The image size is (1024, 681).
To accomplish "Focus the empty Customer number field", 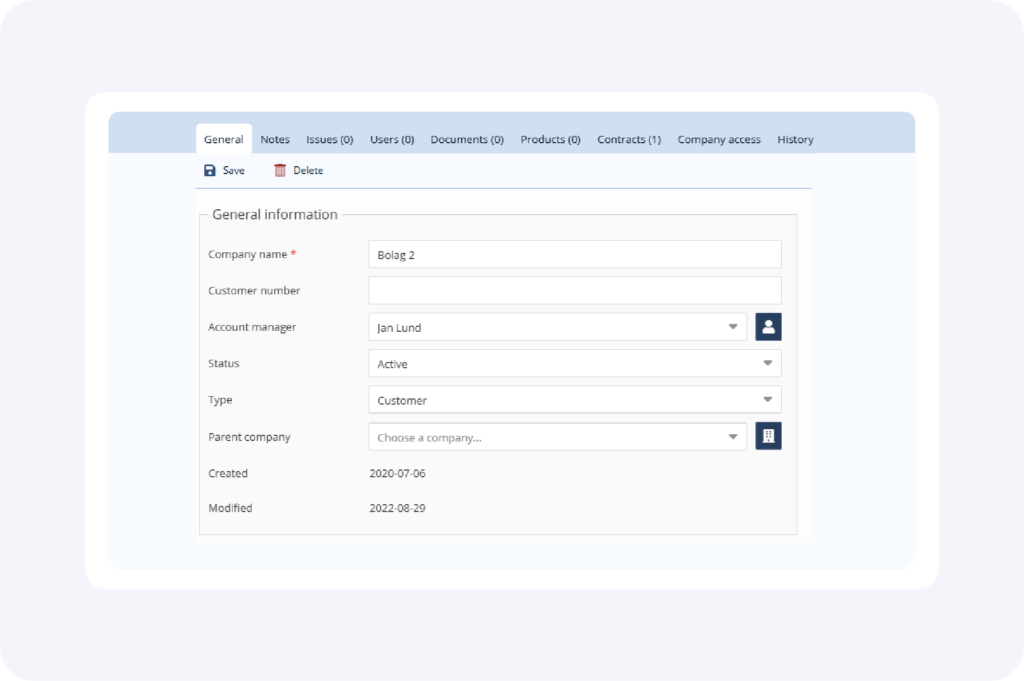I will click(574, 291).
